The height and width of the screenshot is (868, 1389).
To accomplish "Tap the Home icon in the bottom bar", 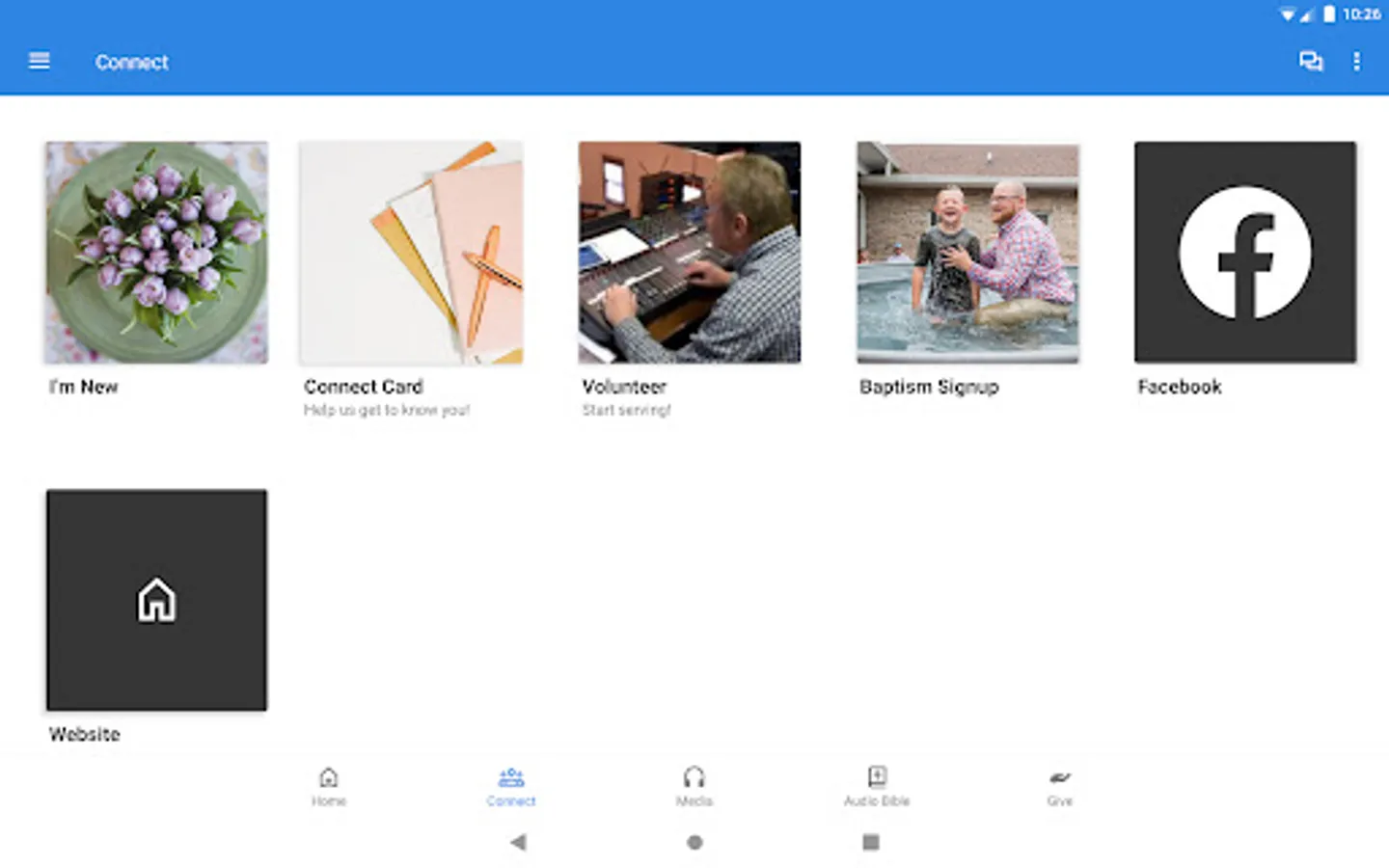I will pos(329,777).
